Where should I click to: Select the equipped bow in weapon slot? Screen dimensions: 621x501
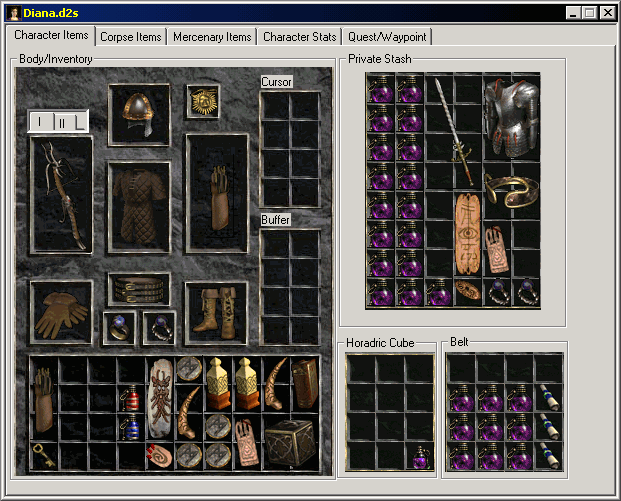coord(62,195)
